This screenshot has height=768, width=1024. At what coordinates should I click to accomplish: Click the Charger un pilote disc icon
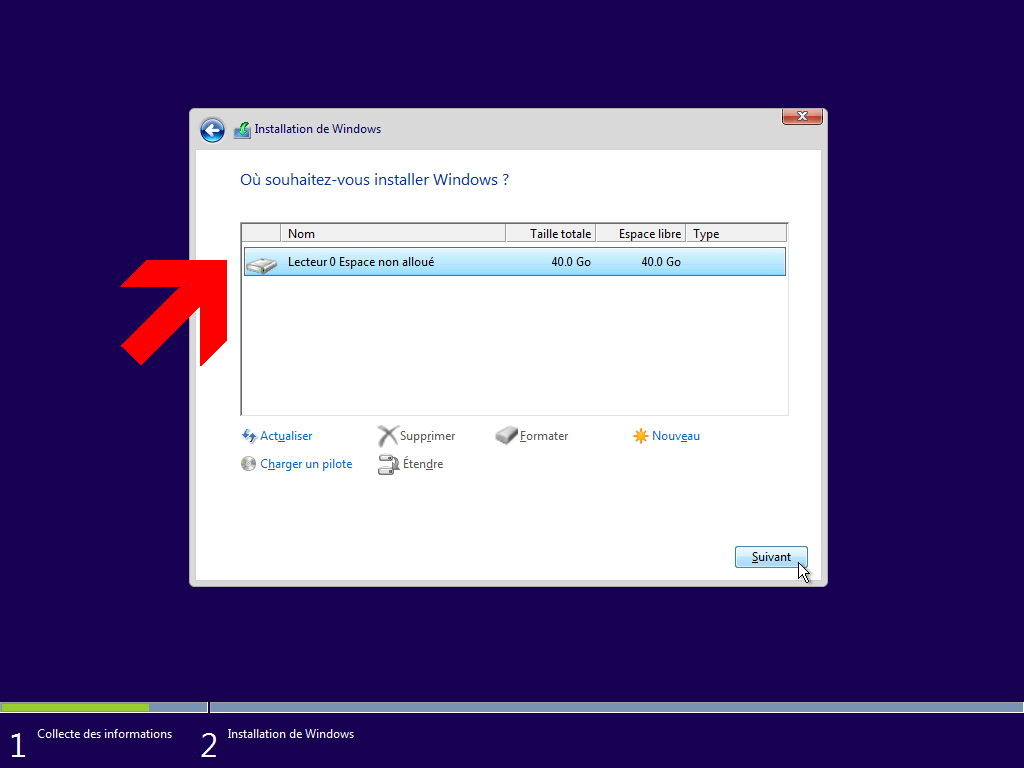248,464
